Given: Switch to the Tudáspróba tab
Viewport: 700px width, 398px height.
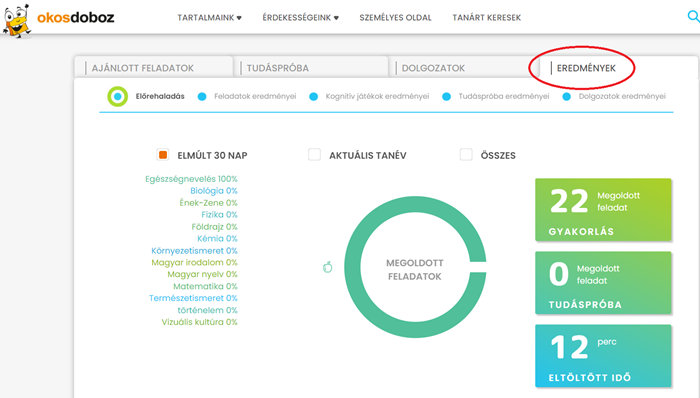Looking at the screenshot, I should pyautogui.click(x=311, y=68).
